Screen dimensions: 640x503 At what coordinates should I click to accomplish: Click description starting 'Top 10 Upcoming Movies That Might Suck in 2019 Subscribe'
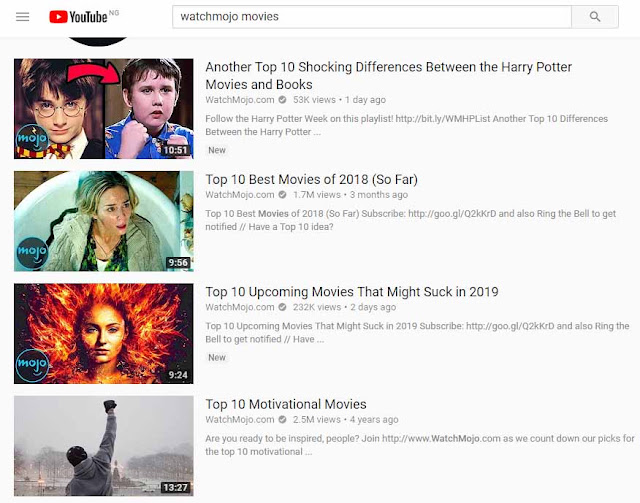(417, 332)
